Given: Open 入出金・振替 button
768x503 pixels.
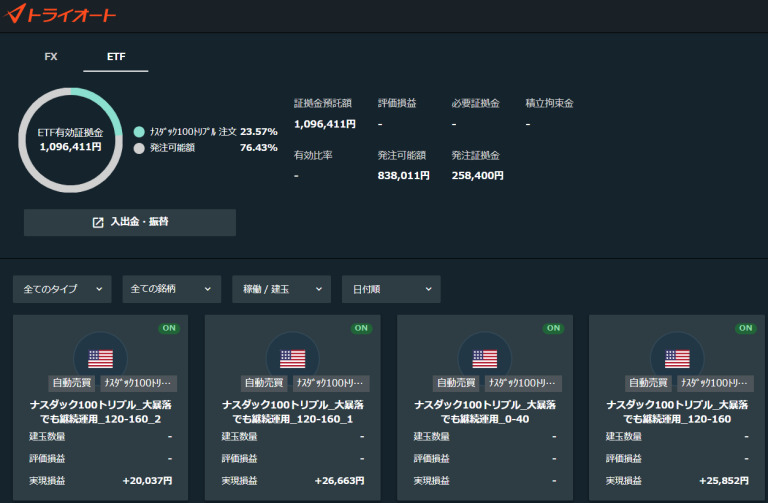Looking at the screenshot, I should (x=130, y=222).
